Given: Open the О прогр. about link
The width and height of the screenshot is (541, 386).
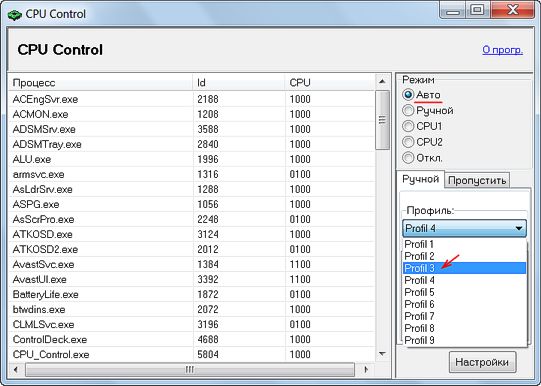Looking at the screenshot, I should click(x=502, y=50).
